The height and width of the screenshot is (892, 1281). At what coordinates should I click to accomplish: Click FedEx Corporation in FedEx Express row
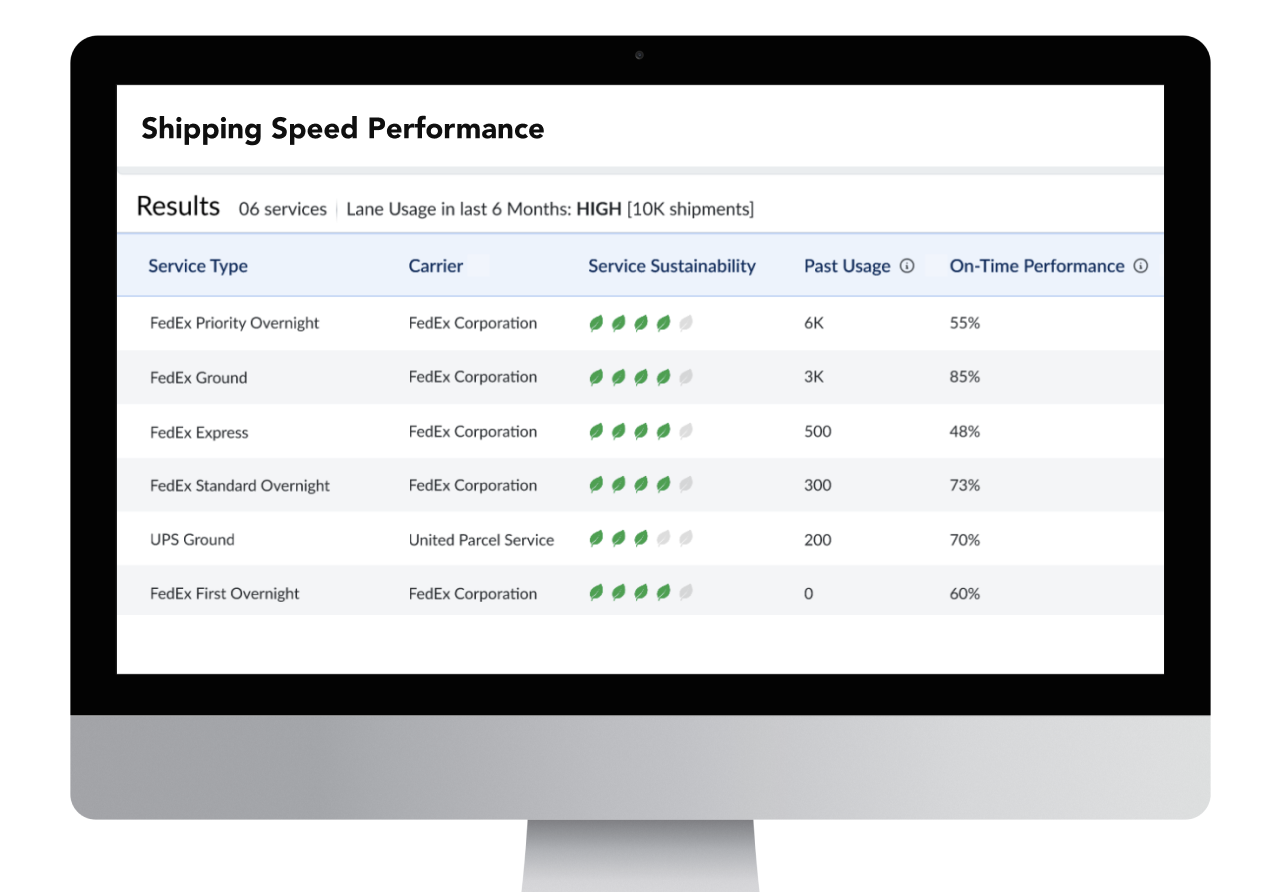(x=473, y=431)
